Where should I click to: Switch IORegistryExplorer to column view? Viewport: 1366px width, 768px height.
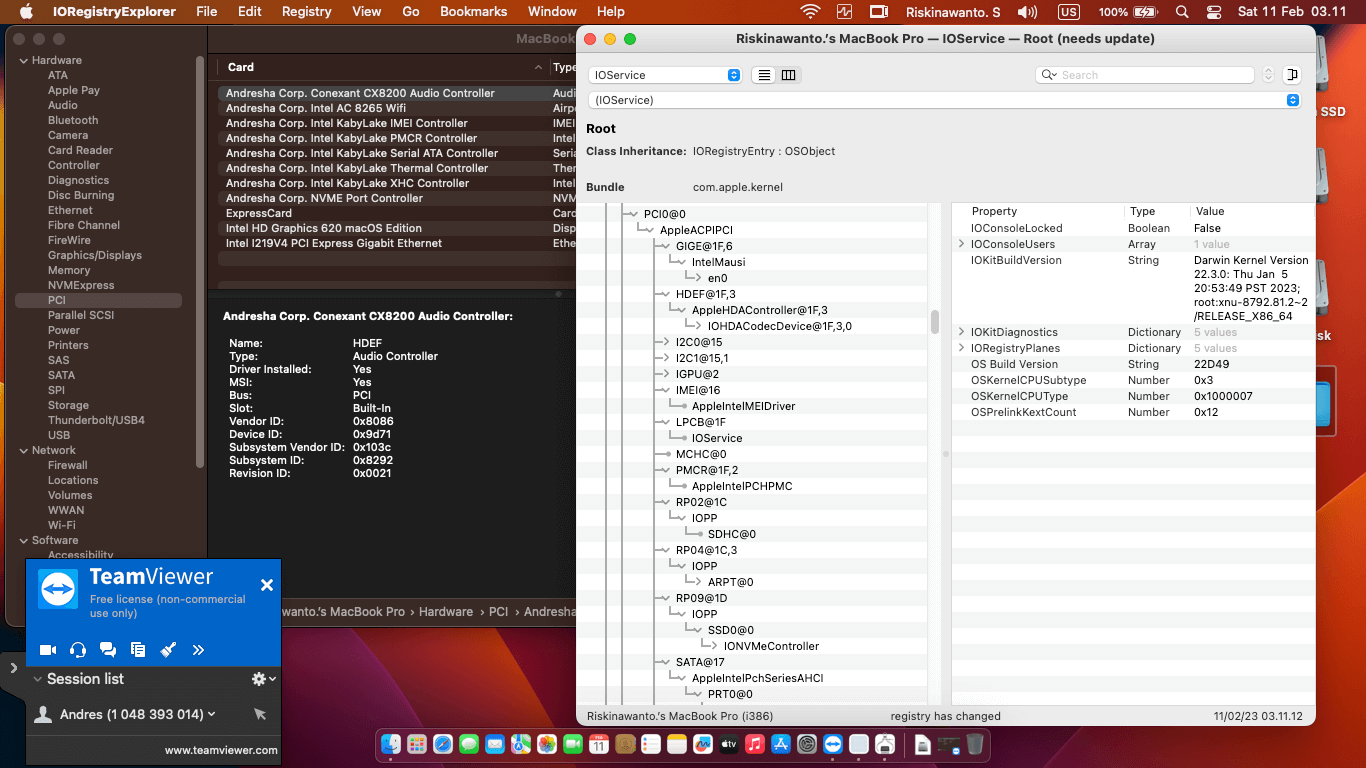[x=789, y=75]
